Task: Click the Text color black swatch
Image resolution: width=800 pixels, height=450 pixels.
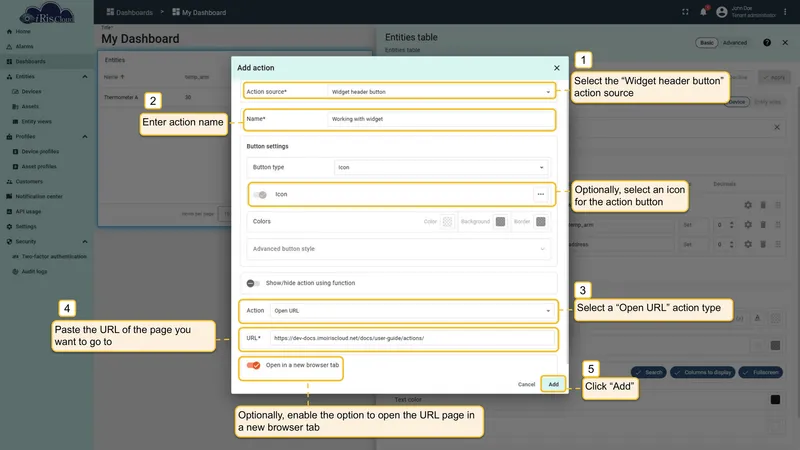Action: pyautogui.click(x=775, y=399)
